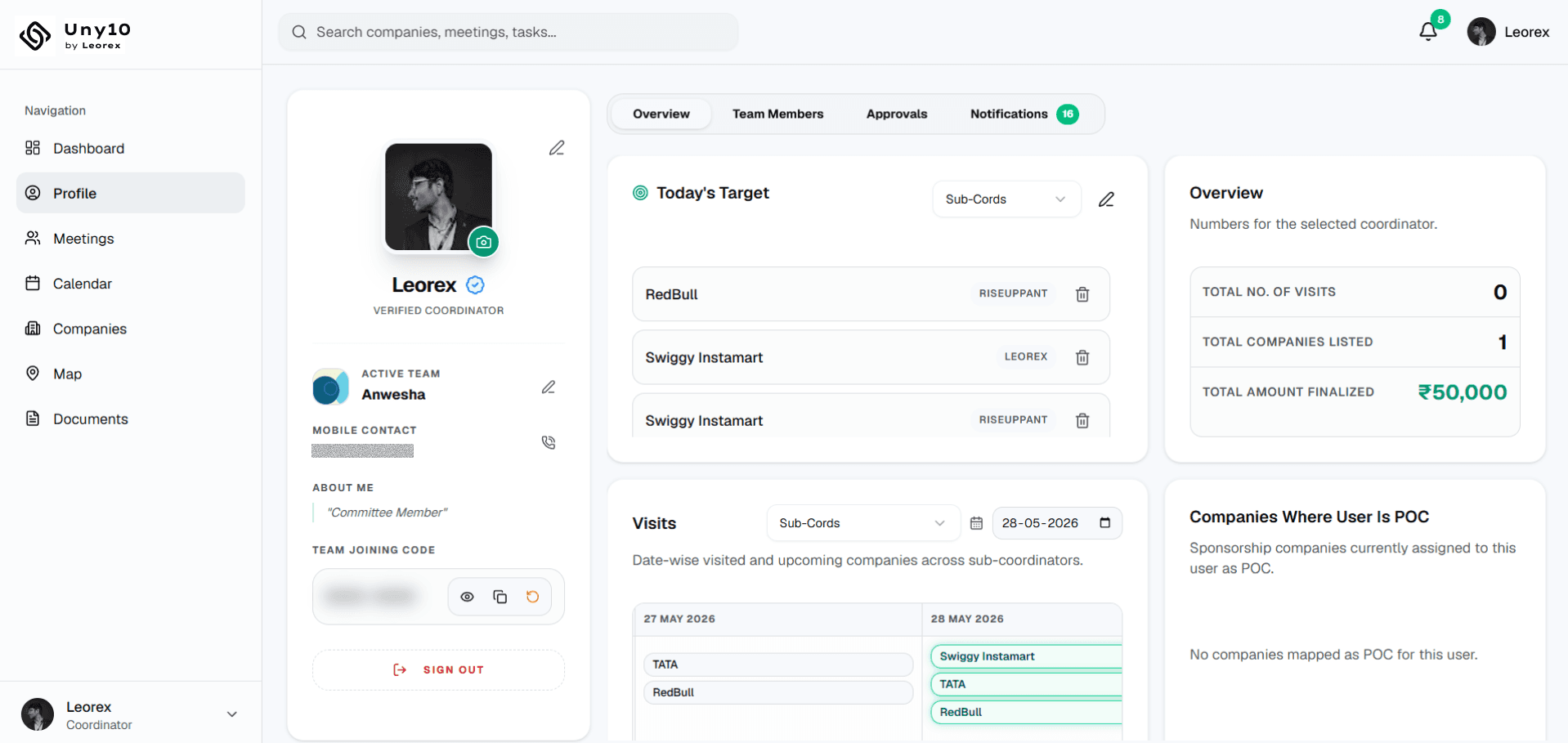Focus the search companies, meetings, tasks field
Viewport: 1568px width, 743px height.
(508, 32)
